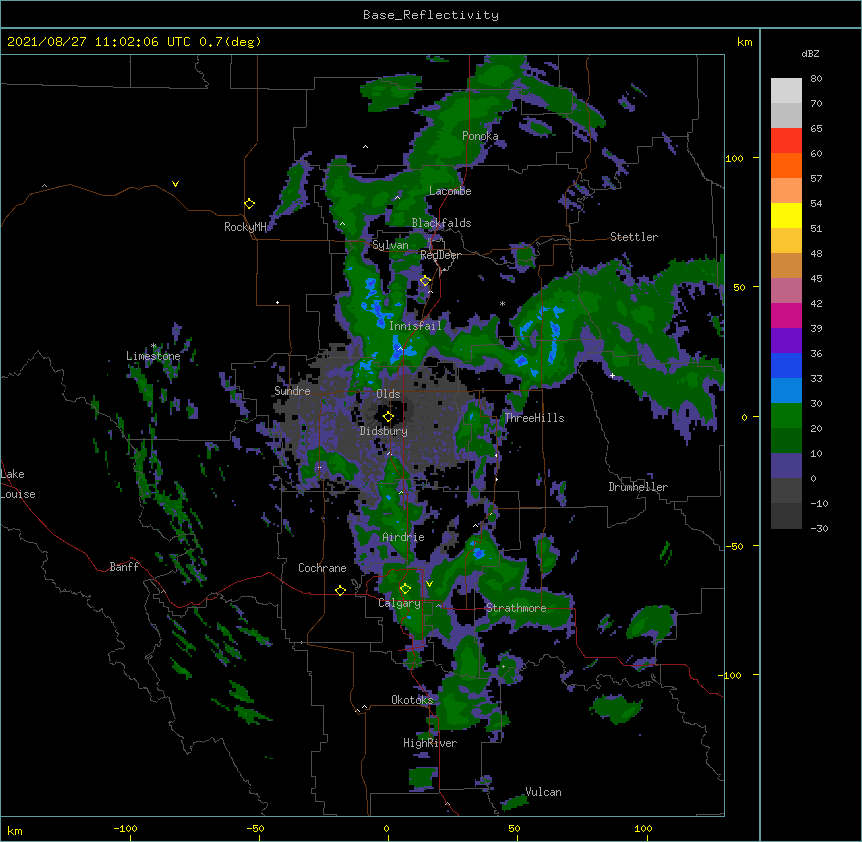Select the yellow radar-site diamond between Olds and Didsbury
Image resolution: width=862 pixels, height=842 pixels.
tap(388, 417)
